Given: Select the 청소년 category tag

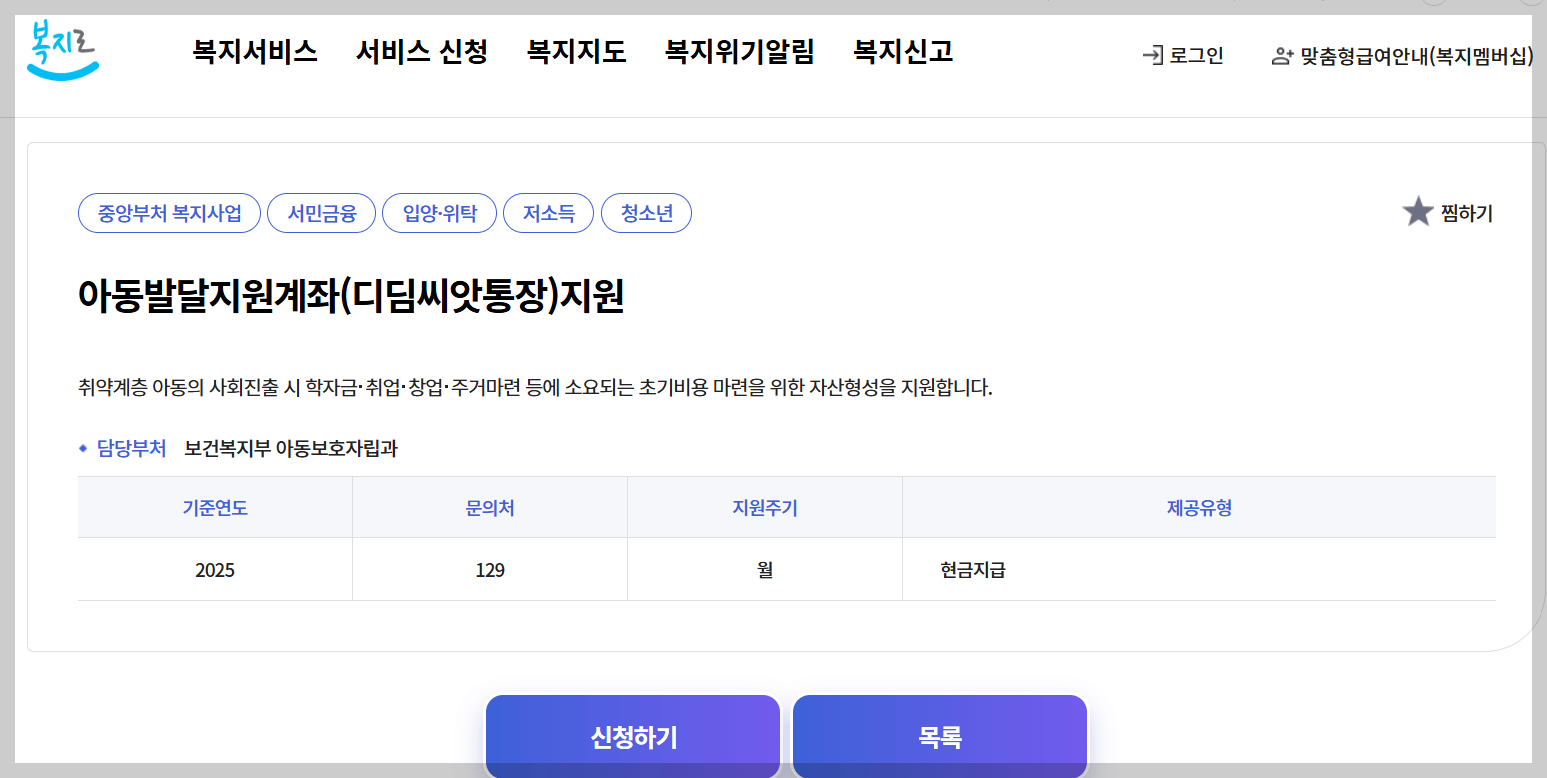Looking at the screenshot, I should click(x=646, y=212).
